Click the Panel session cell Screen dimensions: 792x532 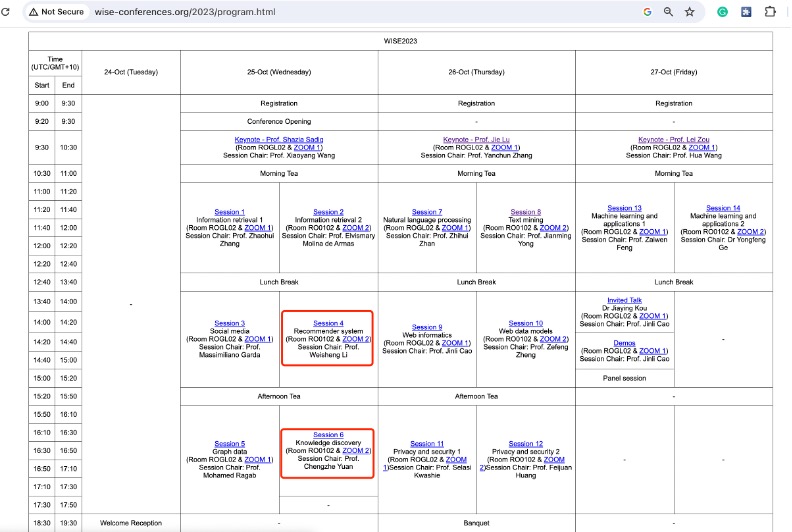[624, 378]
